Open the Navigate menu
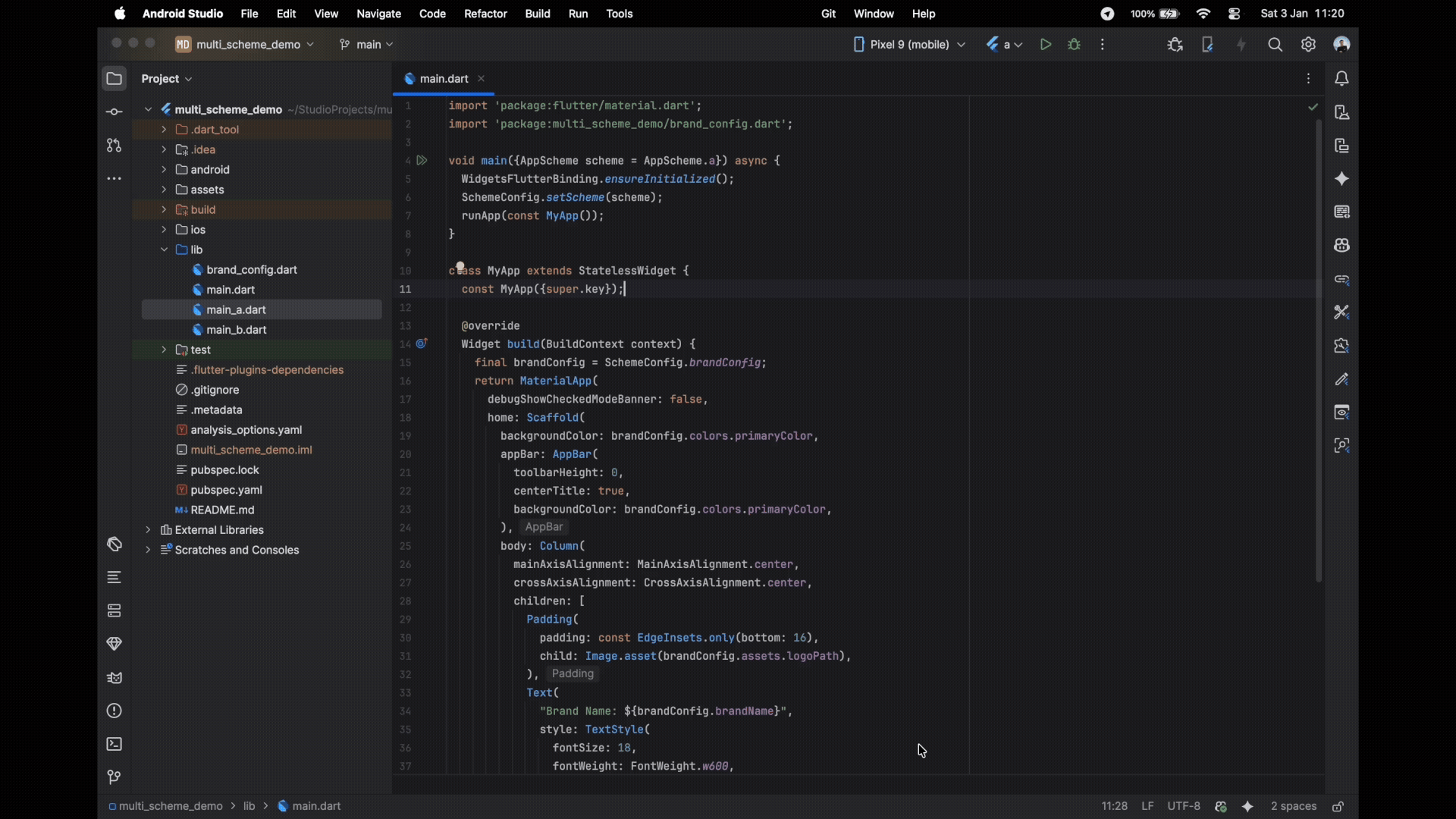The height and width of the screenshot is (819, 1456). (x=378, y=14)
